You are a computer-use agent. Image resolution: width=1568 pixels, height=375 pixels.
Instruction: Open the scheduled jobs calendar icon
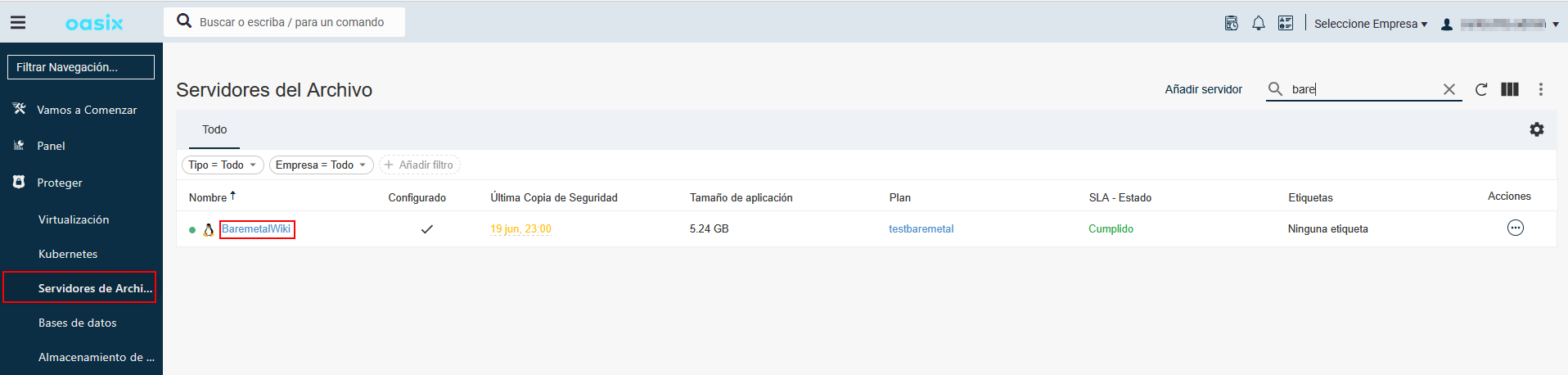pyautogui.click(x=1231, y=24)
